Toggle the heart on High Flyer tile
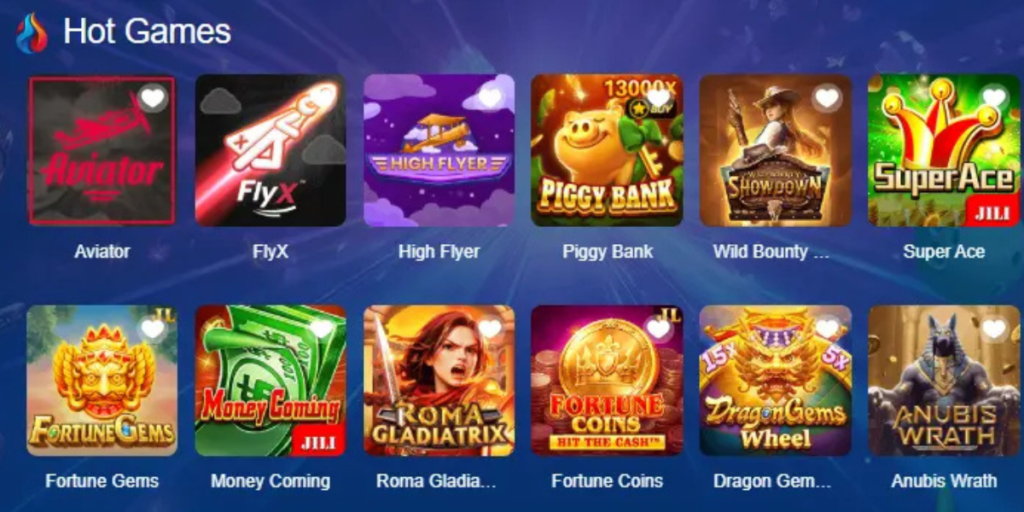Screen dimensions: 1024x512 click(x=490, y=98)
